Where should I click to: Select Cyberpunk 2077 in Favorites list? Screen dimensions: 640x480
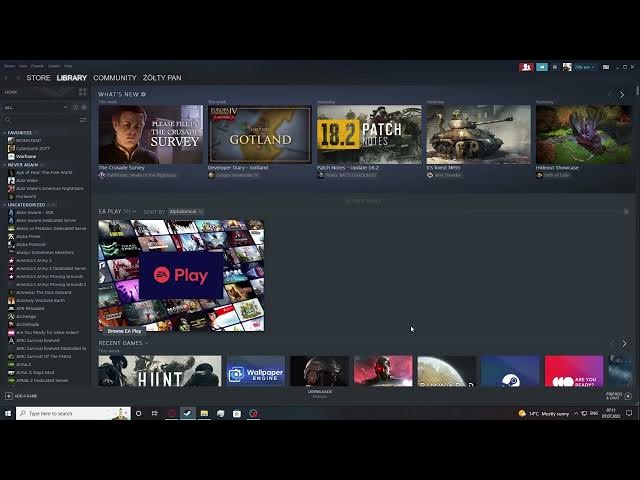(33, 149)
